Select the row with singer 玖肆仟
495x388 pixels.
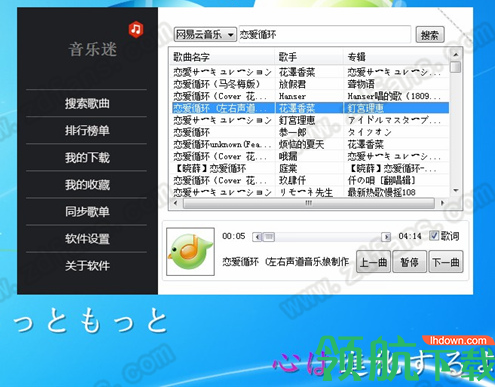(310, 180)
